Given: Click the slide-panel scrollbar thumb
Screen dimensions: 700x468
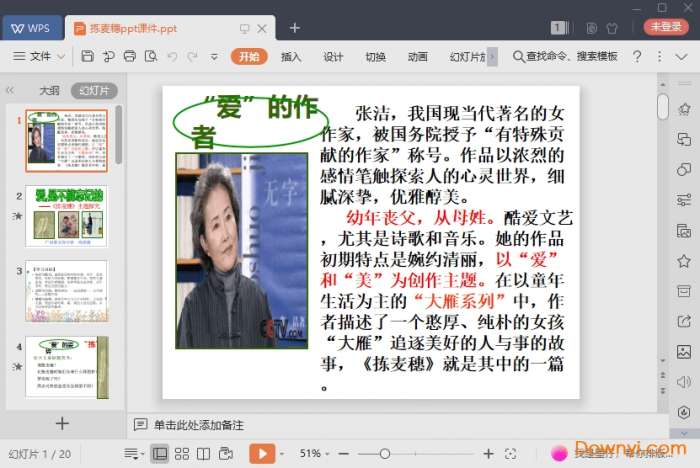Looking at the screenshot, I should pyautogui.click(x=118, y=134).
